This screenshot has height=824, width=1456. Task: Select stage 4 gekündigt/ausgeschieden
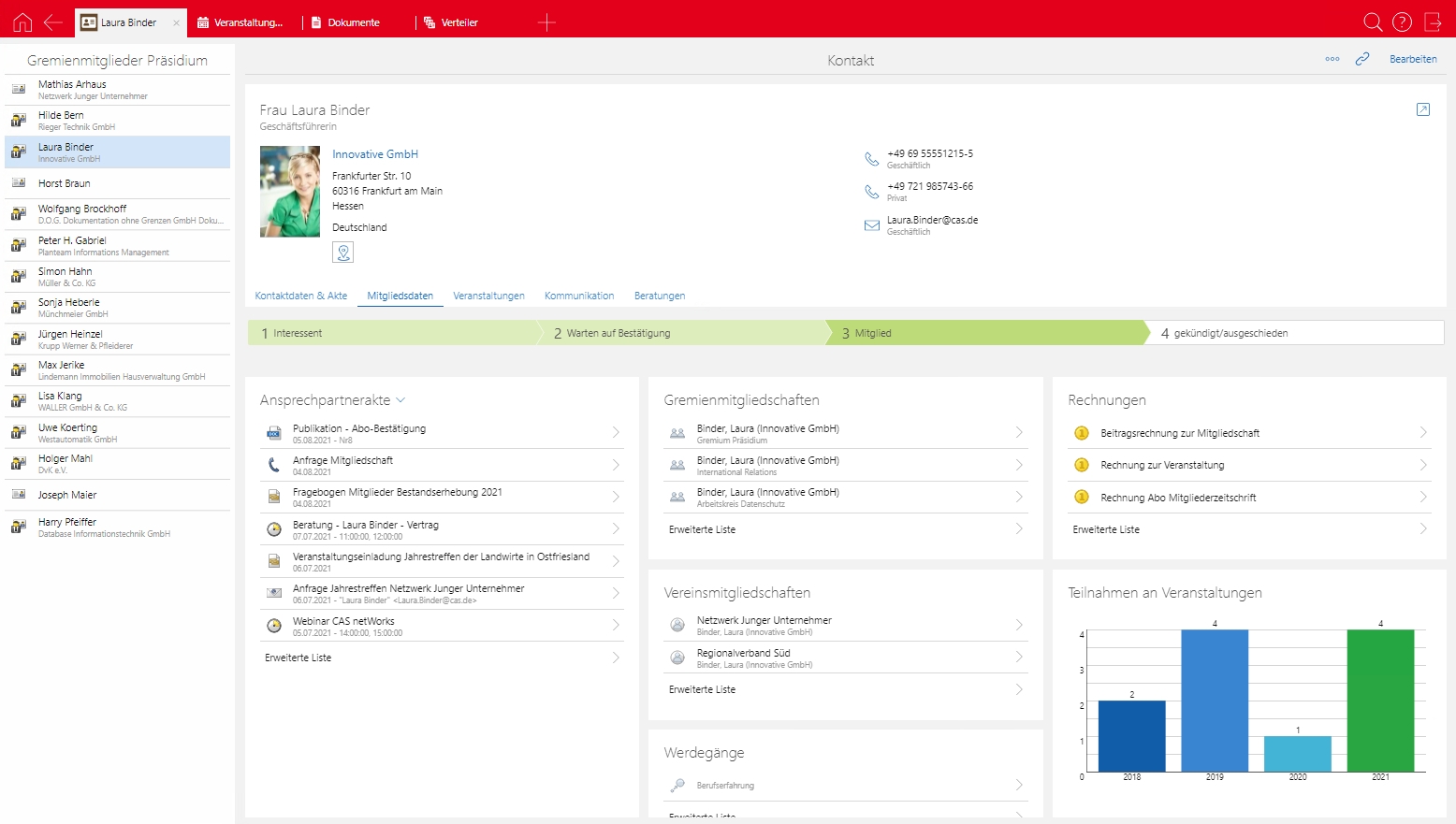1295,333
